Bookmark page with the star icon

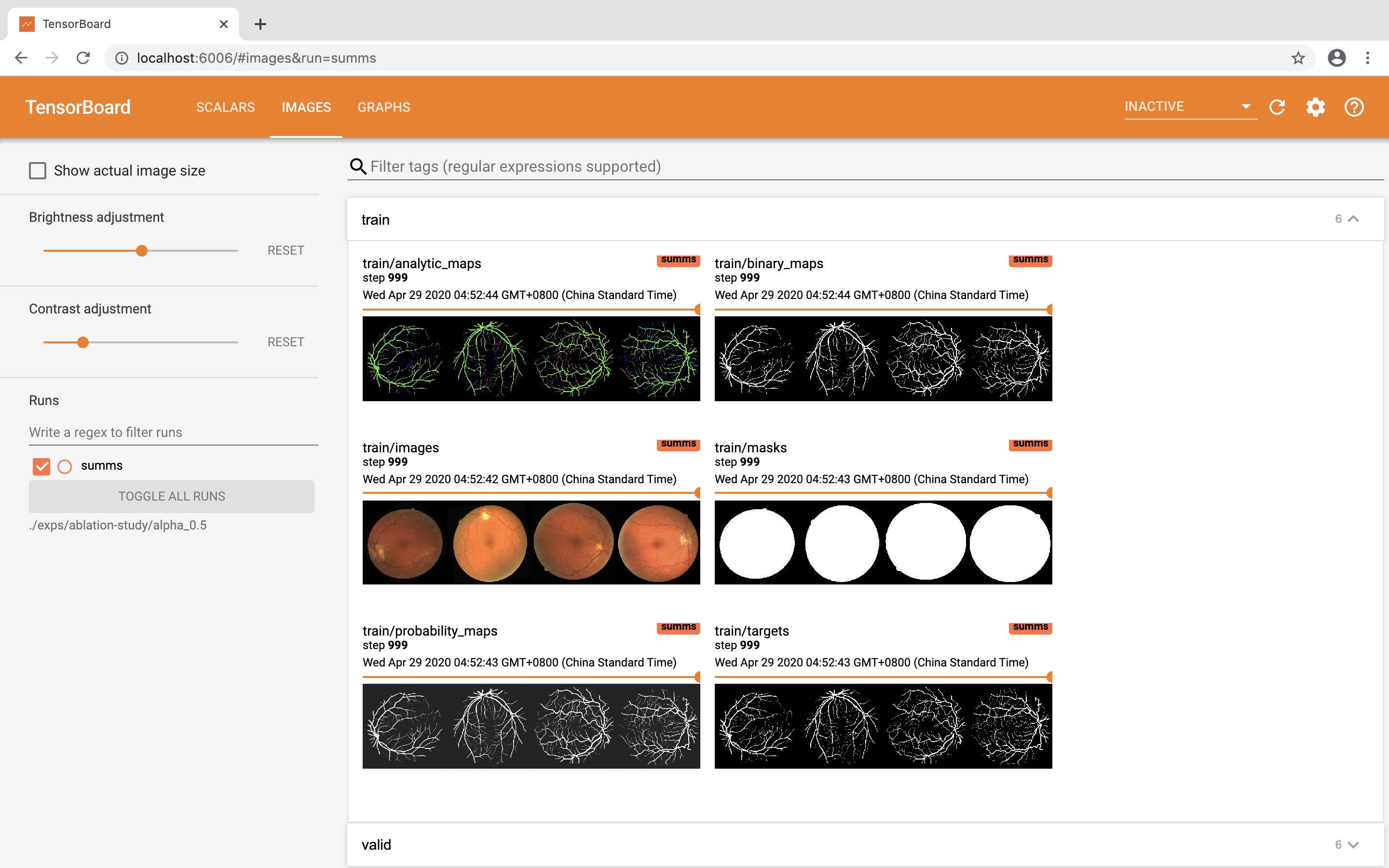1298,58
